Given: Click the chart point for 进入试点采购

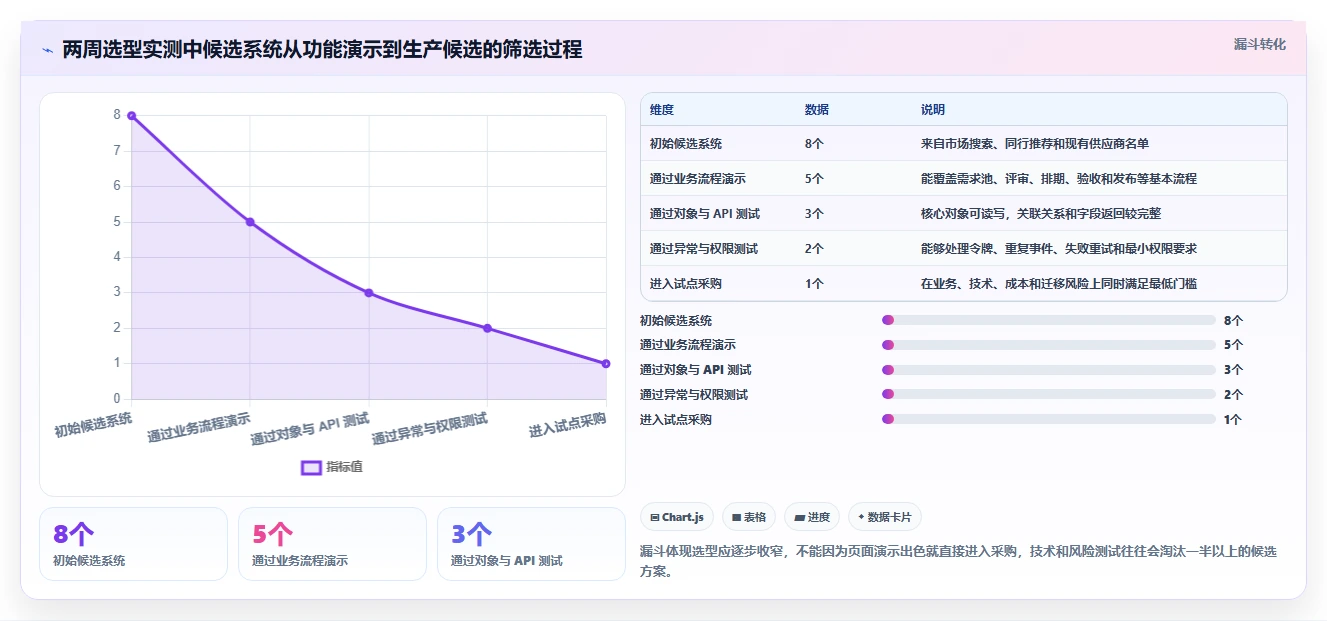Looking at the screenshot, I should pos(606,364).
